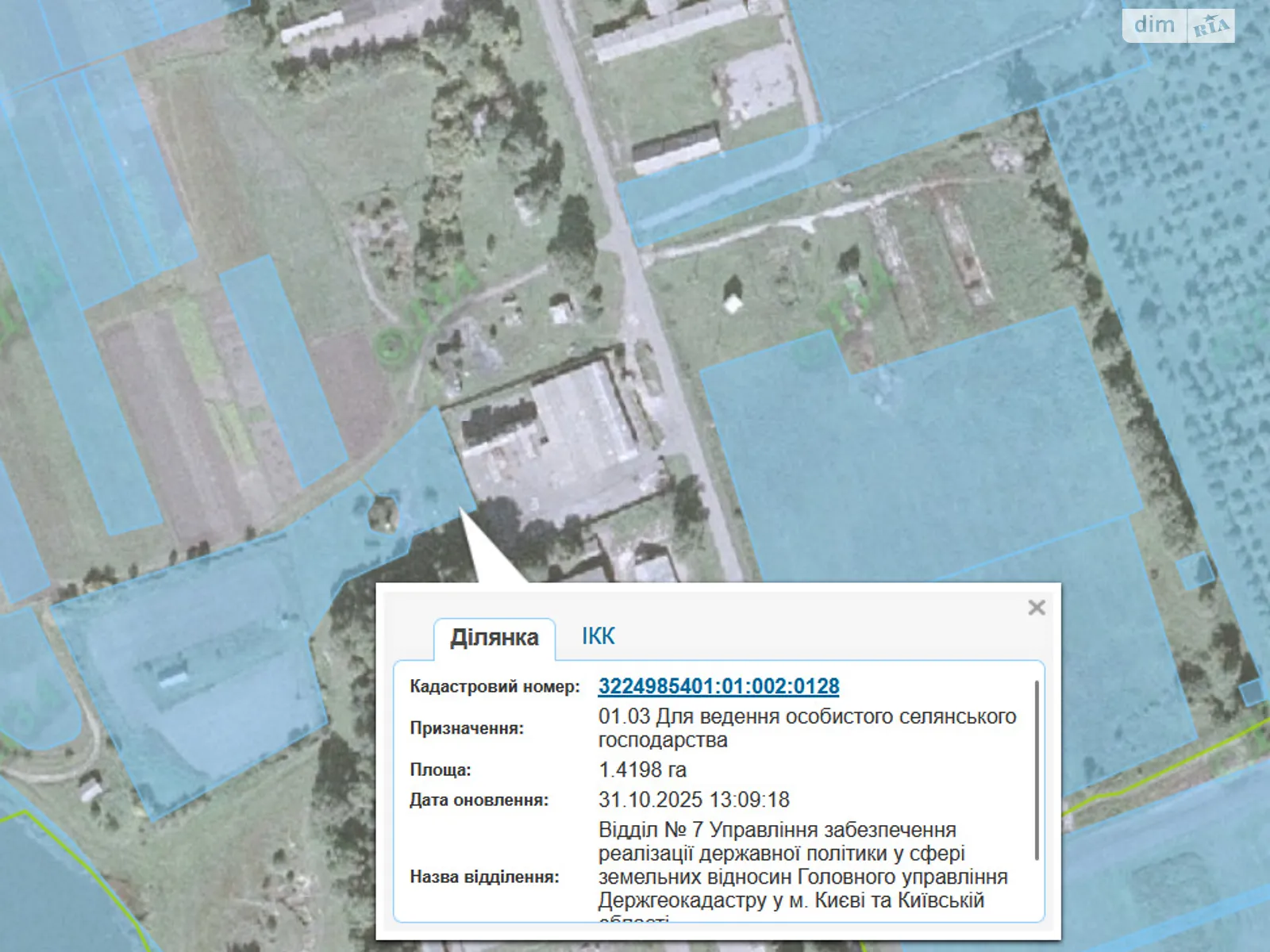1270x952 pixels.
Task: Select the Ділянка tab
Action: [494, 638]
